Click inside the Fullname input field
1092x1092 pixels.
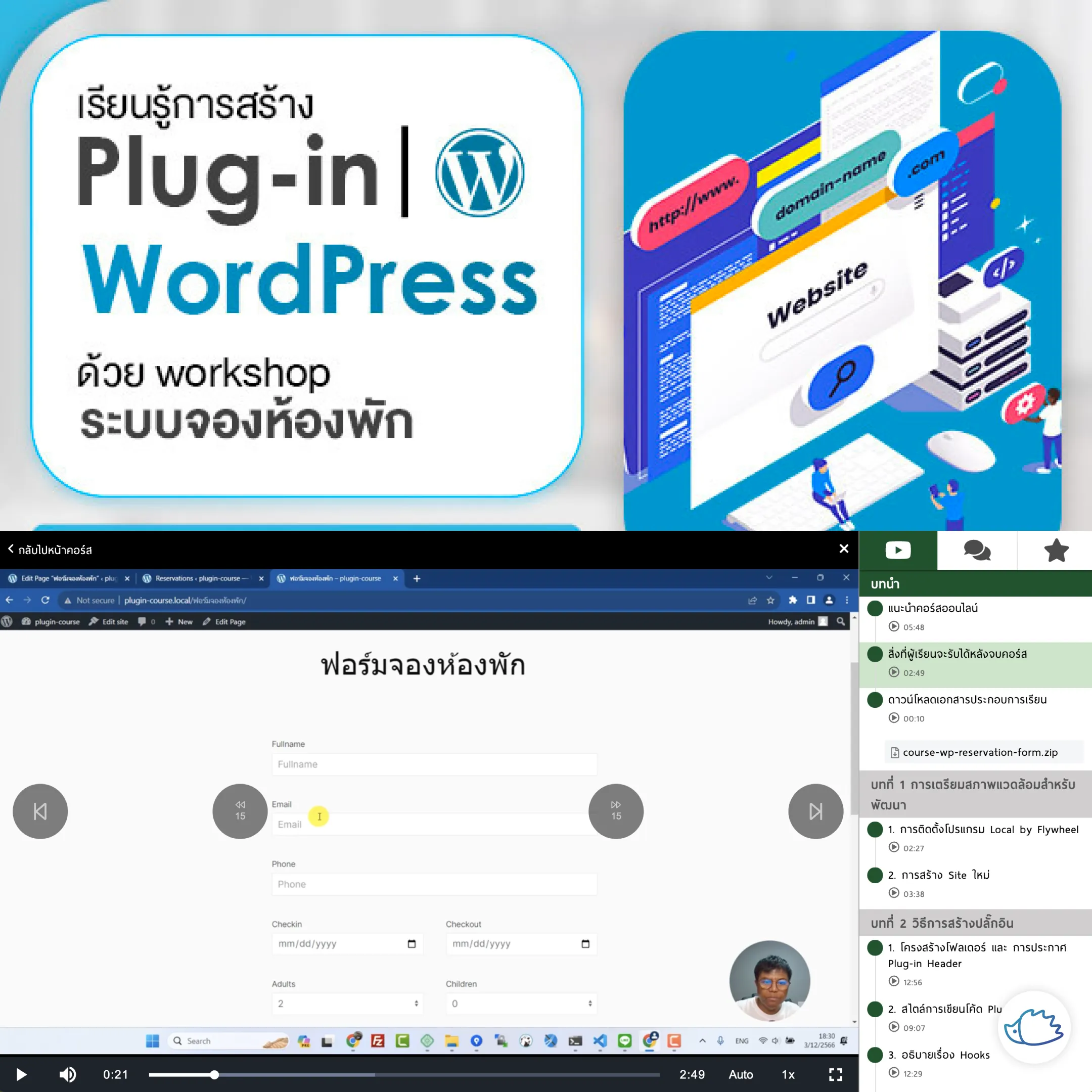coord(434,764)
